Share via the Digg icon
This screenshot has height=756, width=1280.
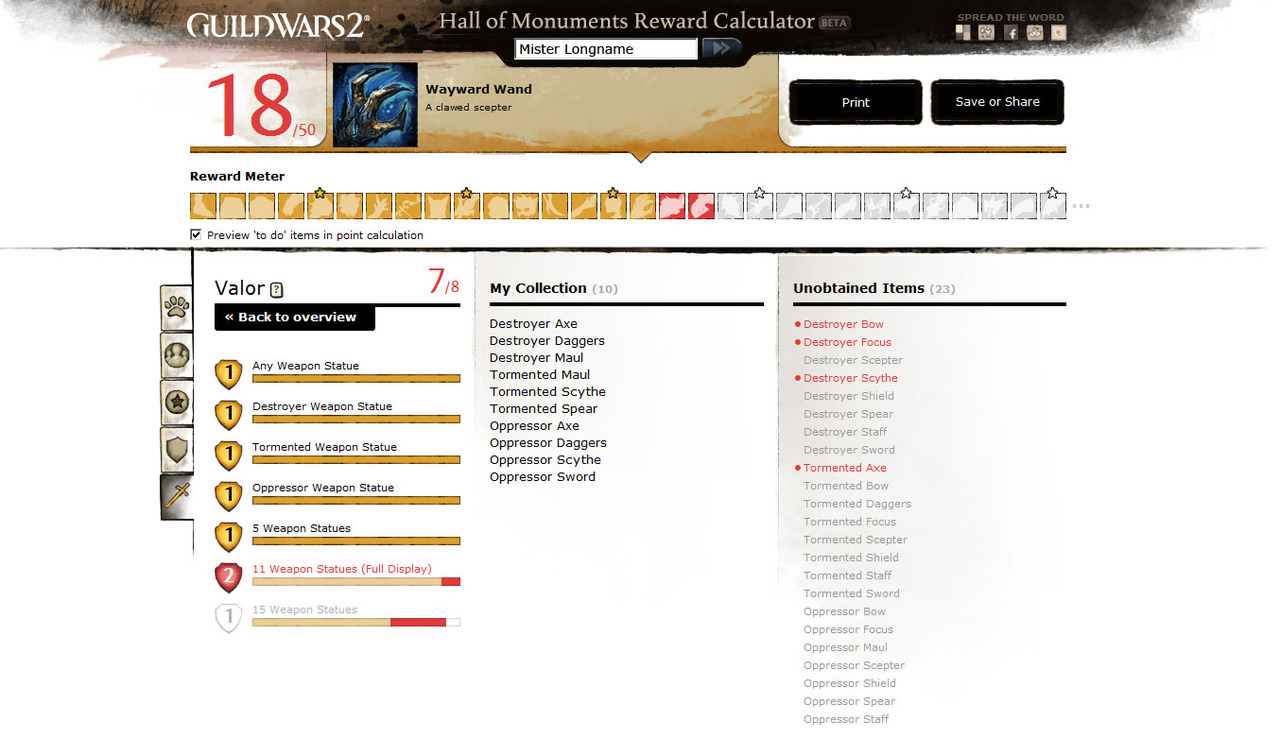tap(987, 32)
